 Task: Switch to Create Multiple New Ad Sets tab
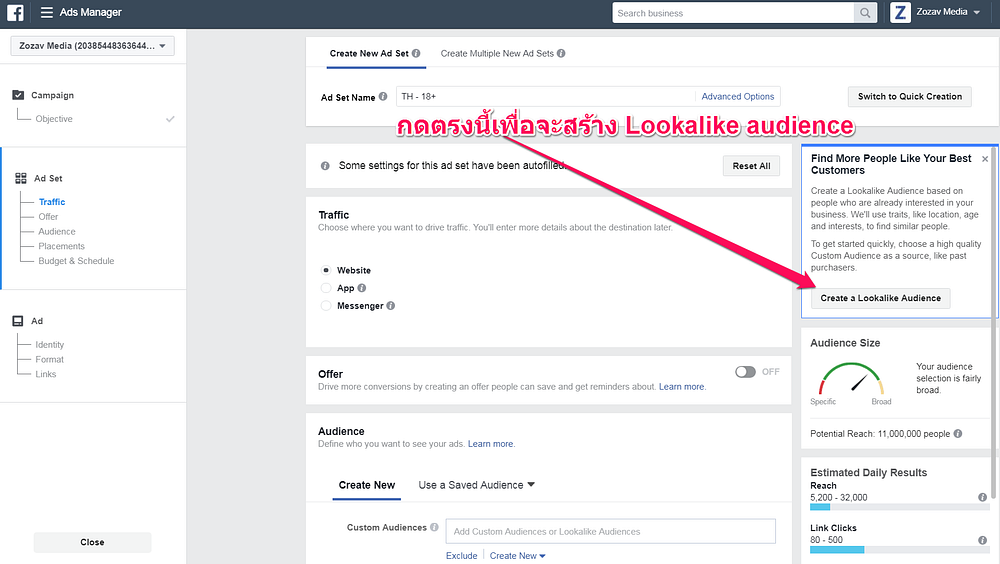[503, 54]
